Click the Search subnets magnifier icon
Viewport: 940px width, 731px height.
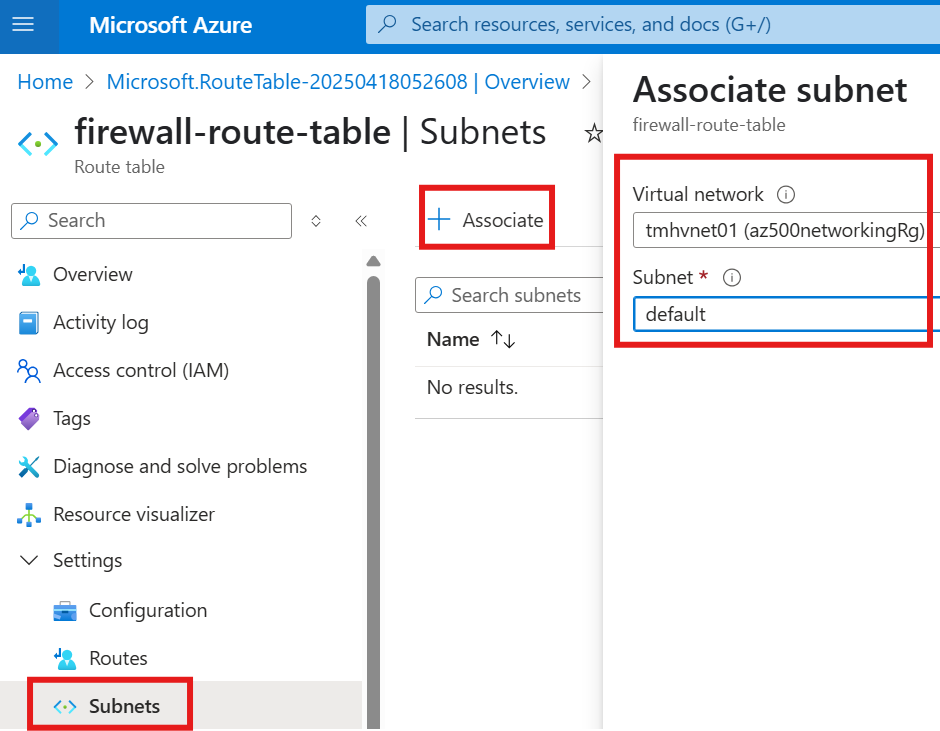pyautogui.click(x=433, y=295)
